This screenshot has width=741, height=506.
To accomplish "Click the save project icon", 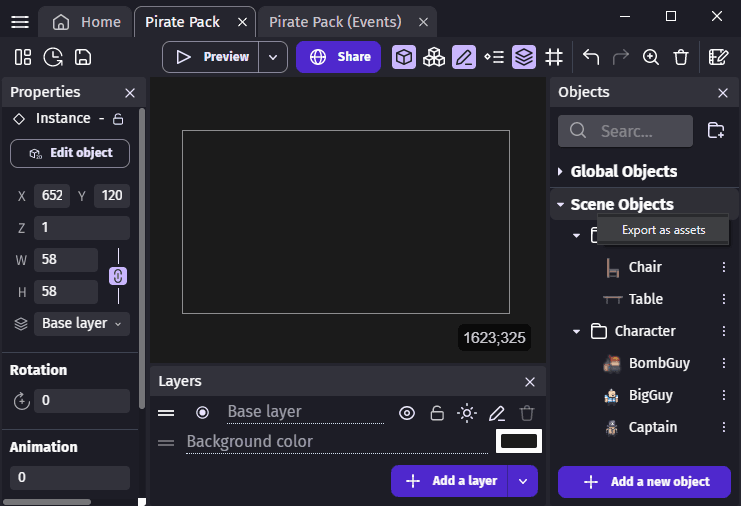I will pyautogui.click(x=83, y=57).
